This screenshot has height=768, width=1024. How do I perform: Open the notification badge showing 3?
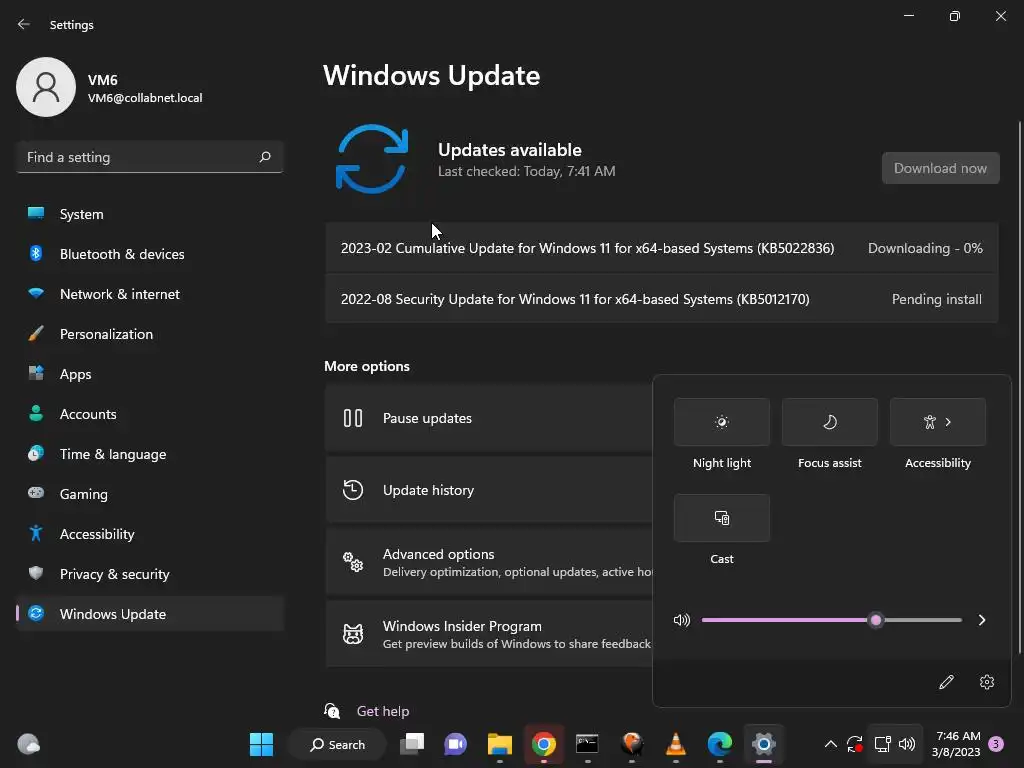coord(996,744)
